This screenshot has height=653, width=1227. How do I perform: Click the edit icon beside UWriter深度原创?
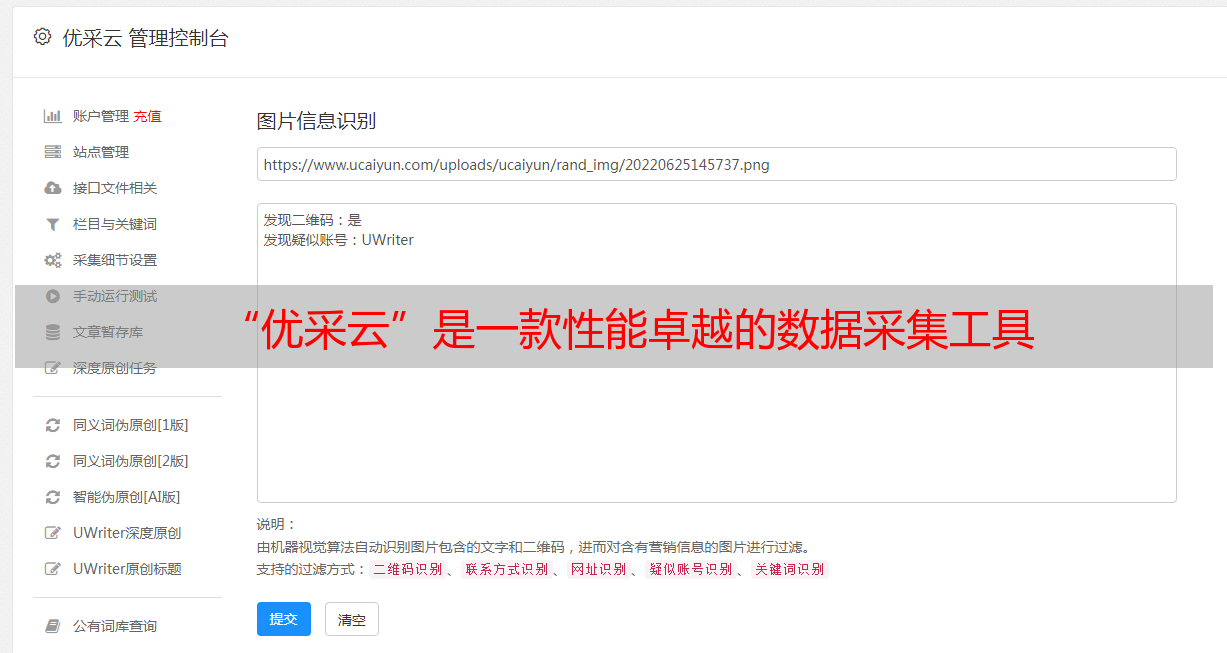tap(53, 533)
